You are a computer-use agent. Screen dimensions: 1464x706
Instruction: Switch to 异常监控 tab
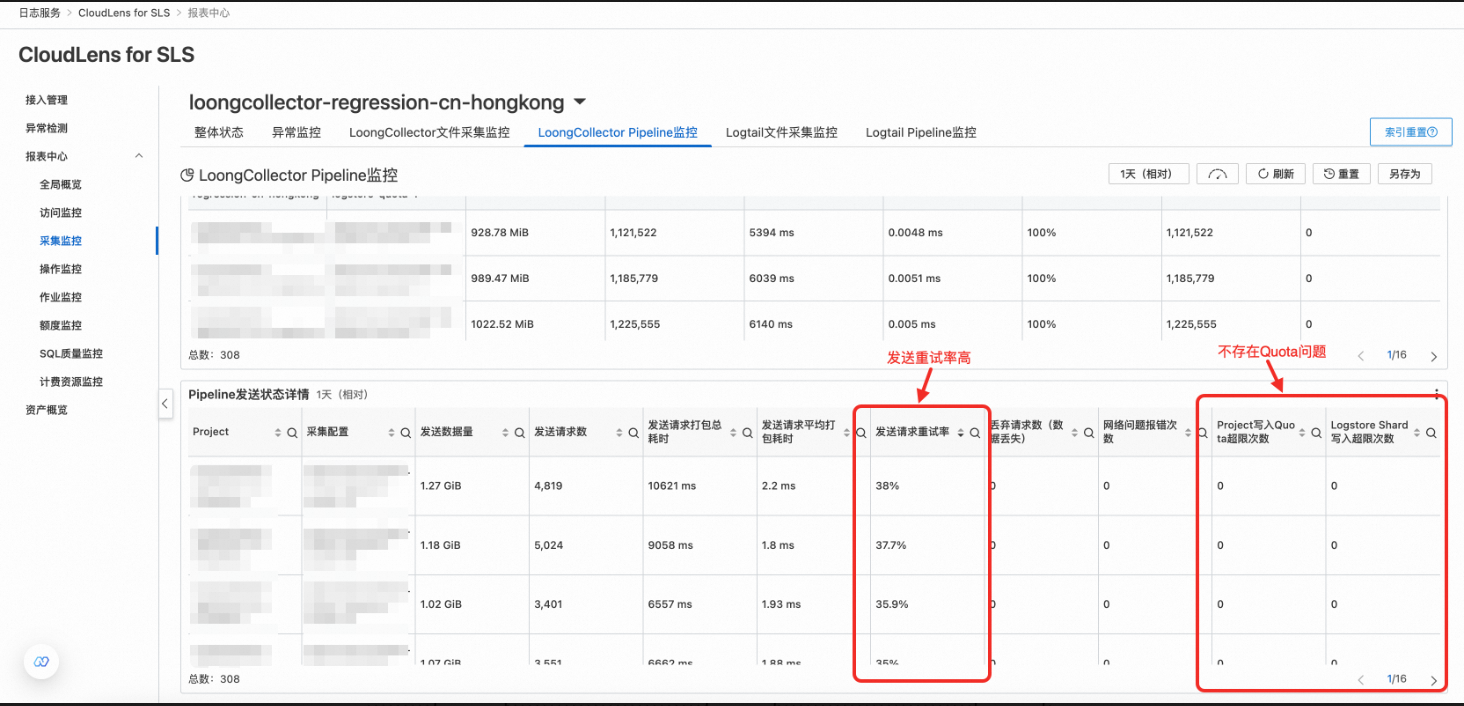pyautogui.click(x=296, y=132)
